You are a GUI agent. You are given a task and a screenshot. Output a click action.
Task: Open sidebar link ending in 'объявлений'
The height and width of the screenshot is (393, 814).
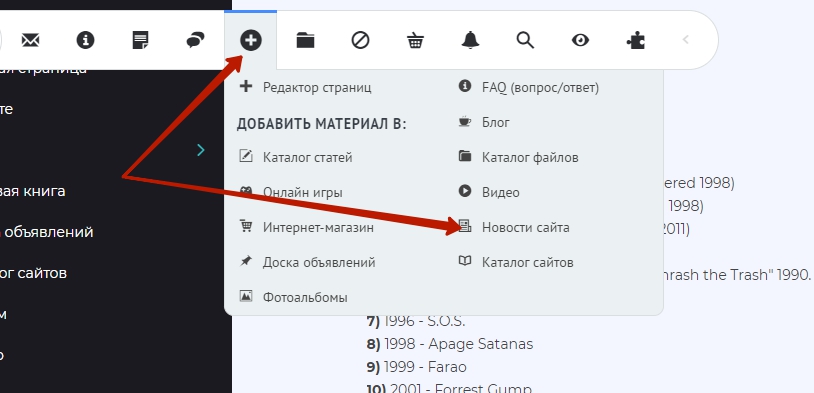tap(47, 232)
